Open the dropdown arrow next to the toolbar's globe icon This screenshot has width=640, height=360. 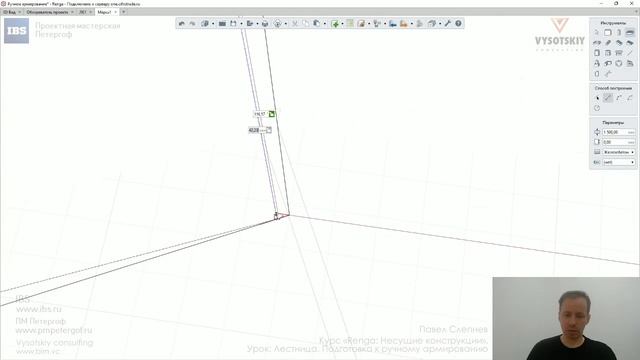(x=286, y=24)
